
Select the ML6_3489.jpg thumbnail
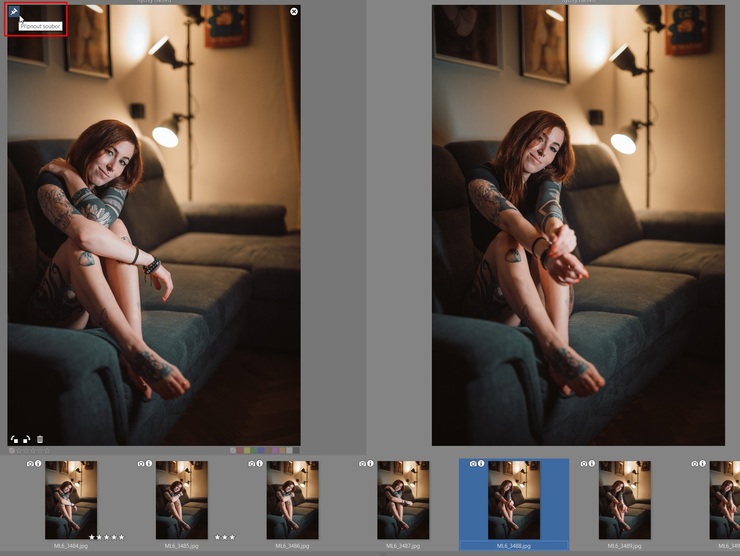[625, 500]
